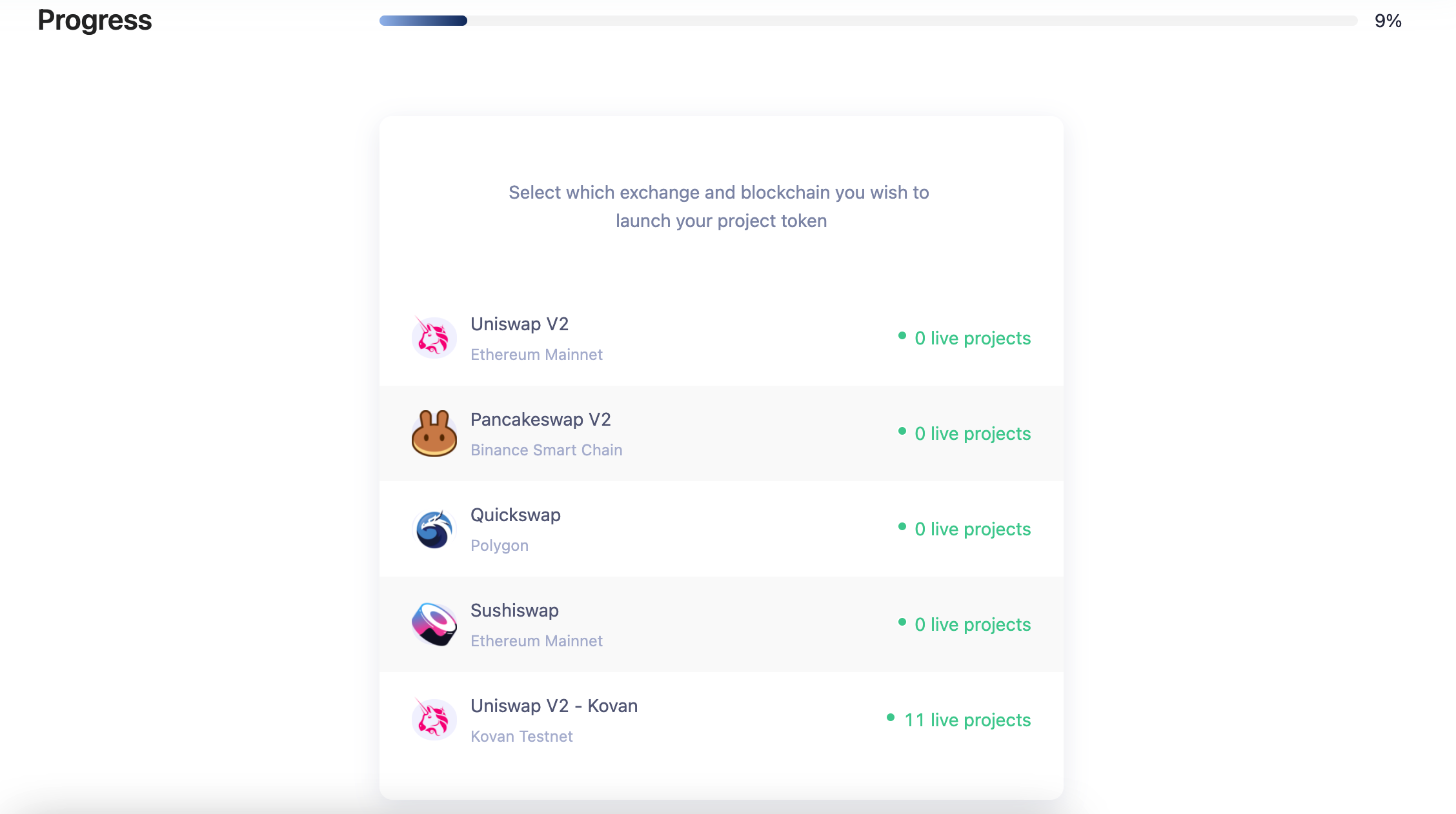Viewport: 1456px width, 814px height.
Task: Click green status dot beside Kovan live projects
Action: pyautogui.click(x=891, y=717)
